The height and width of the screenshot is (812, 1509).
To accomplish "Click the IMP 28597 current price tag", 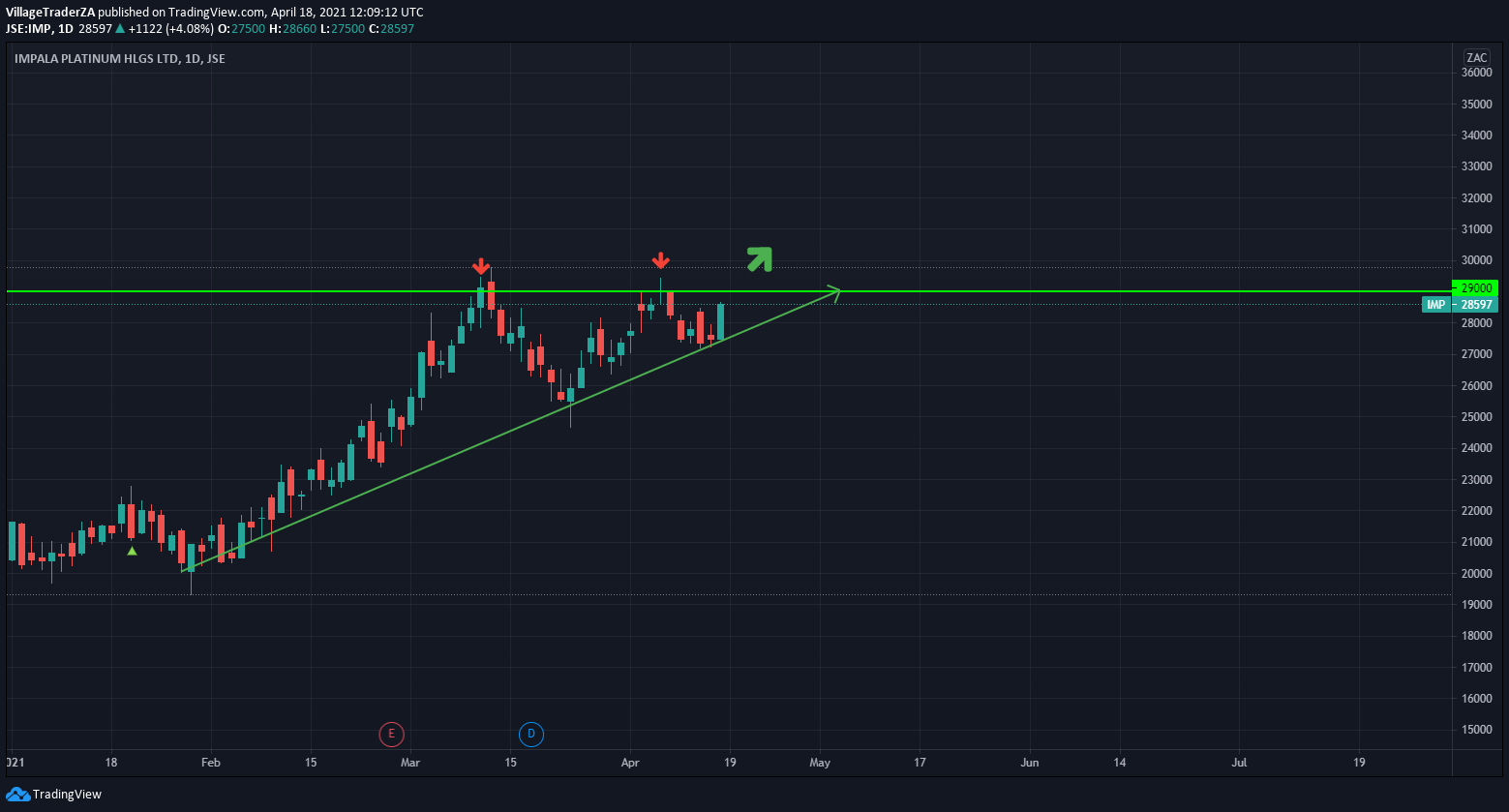I will pos(1460,305).
